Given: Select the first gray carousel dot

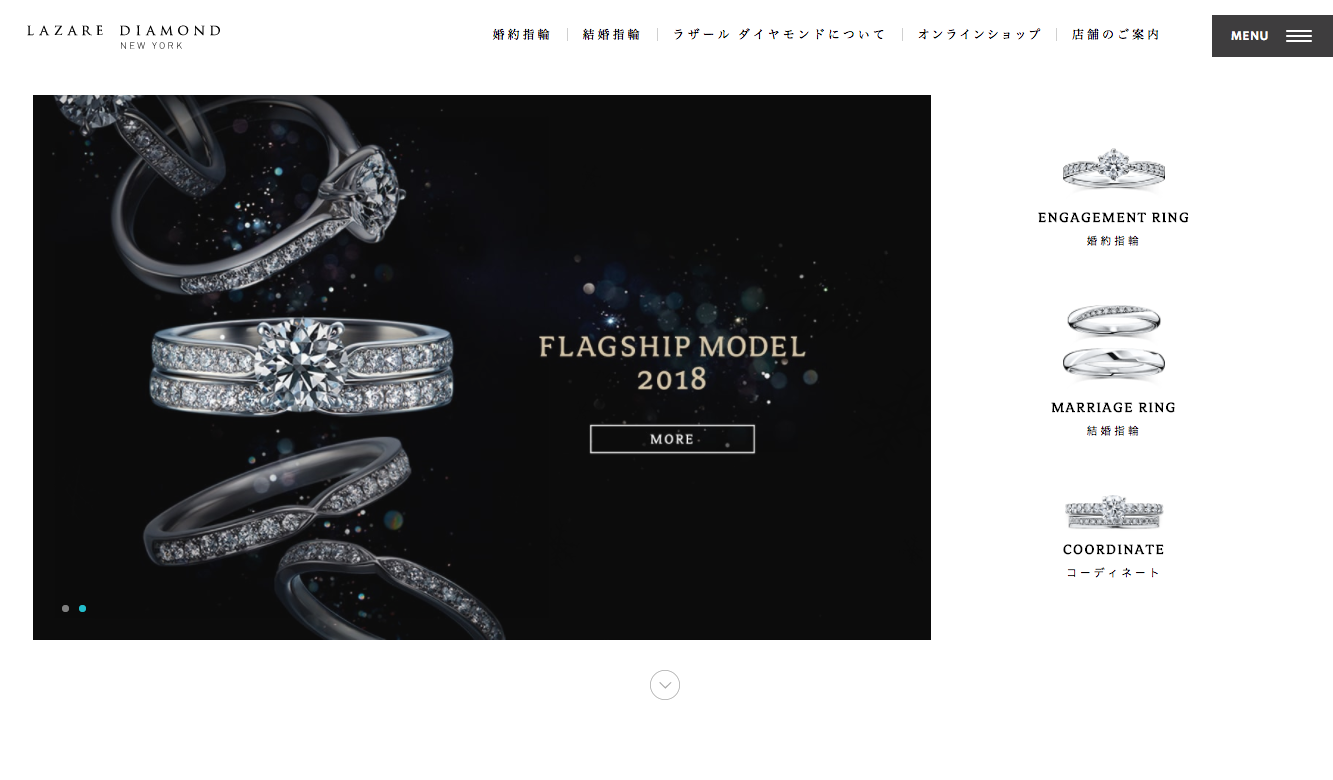Looking at the screenshot, I should (x=66, y=608).
